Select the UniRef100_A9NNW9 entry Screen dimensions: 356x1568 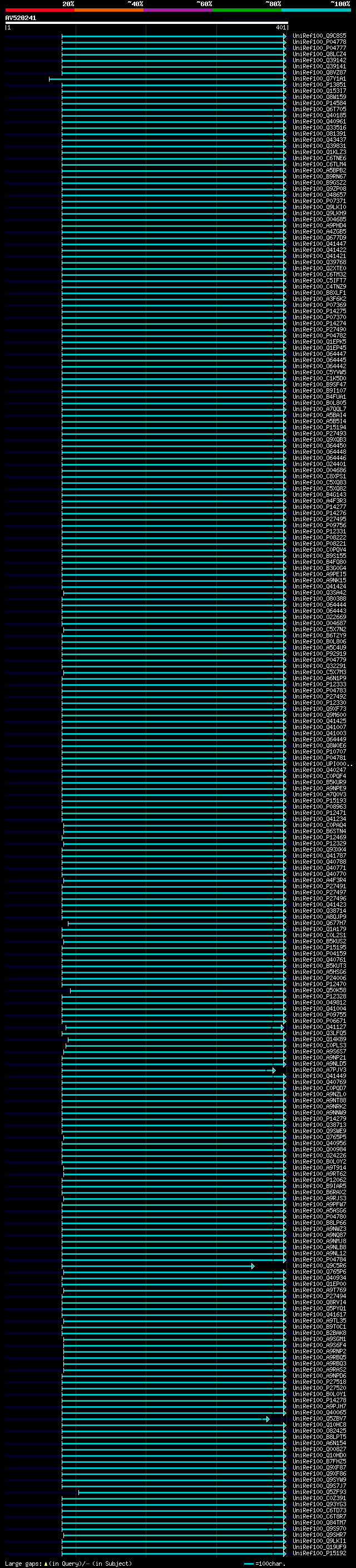point(319,1112)
